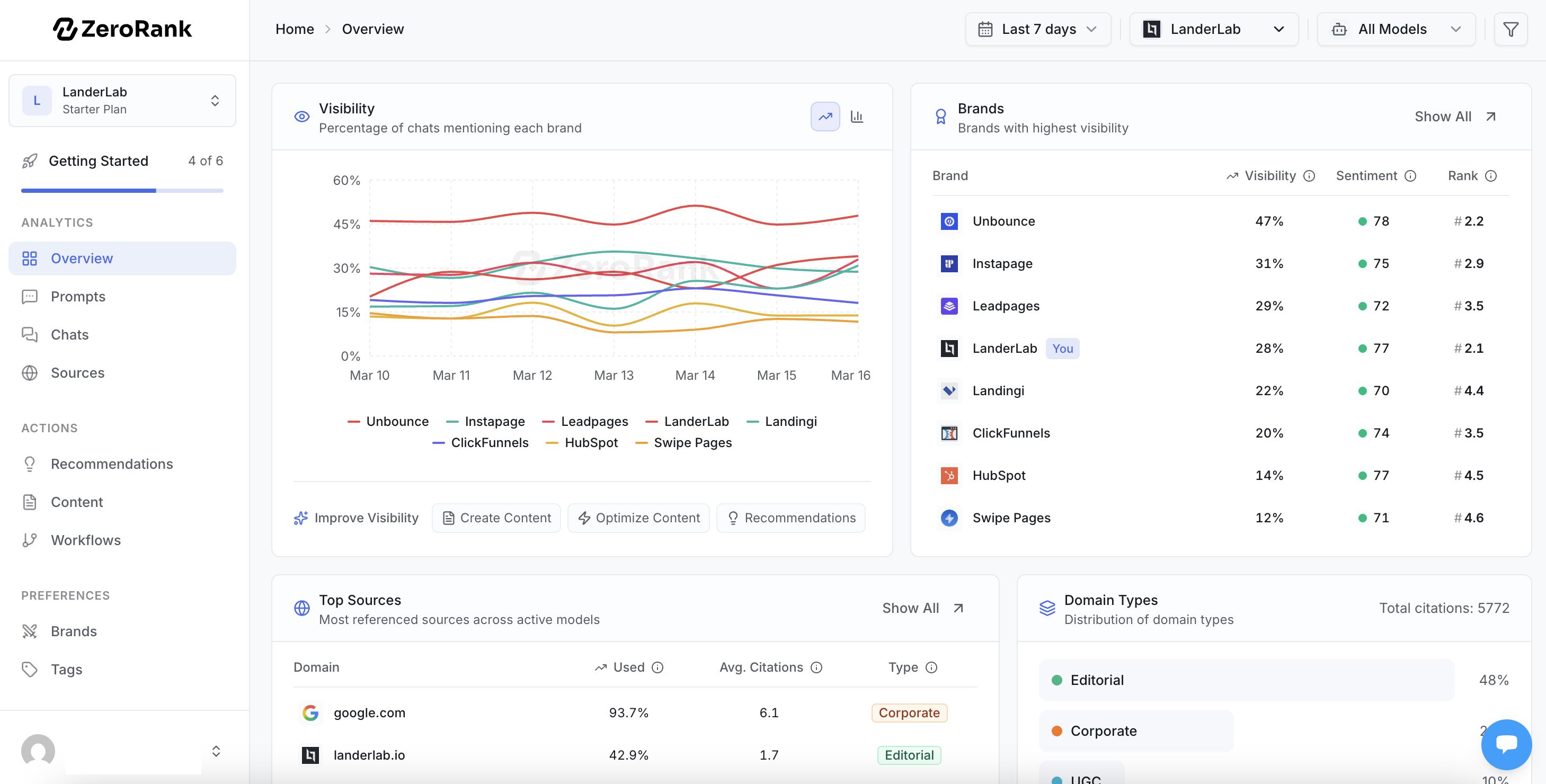Screen dimensions: 1546x784
Task: Switch Visibility chart to bar view
Action: tap(857, 117)
